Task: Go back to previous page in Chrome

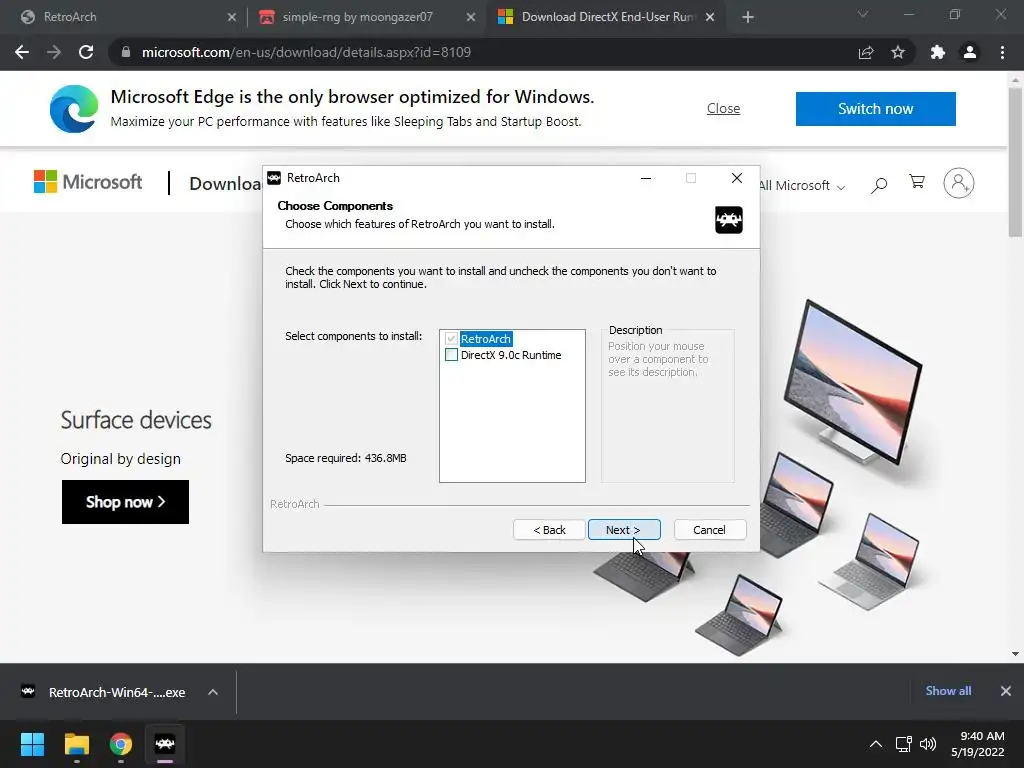Action: (22, 52)
